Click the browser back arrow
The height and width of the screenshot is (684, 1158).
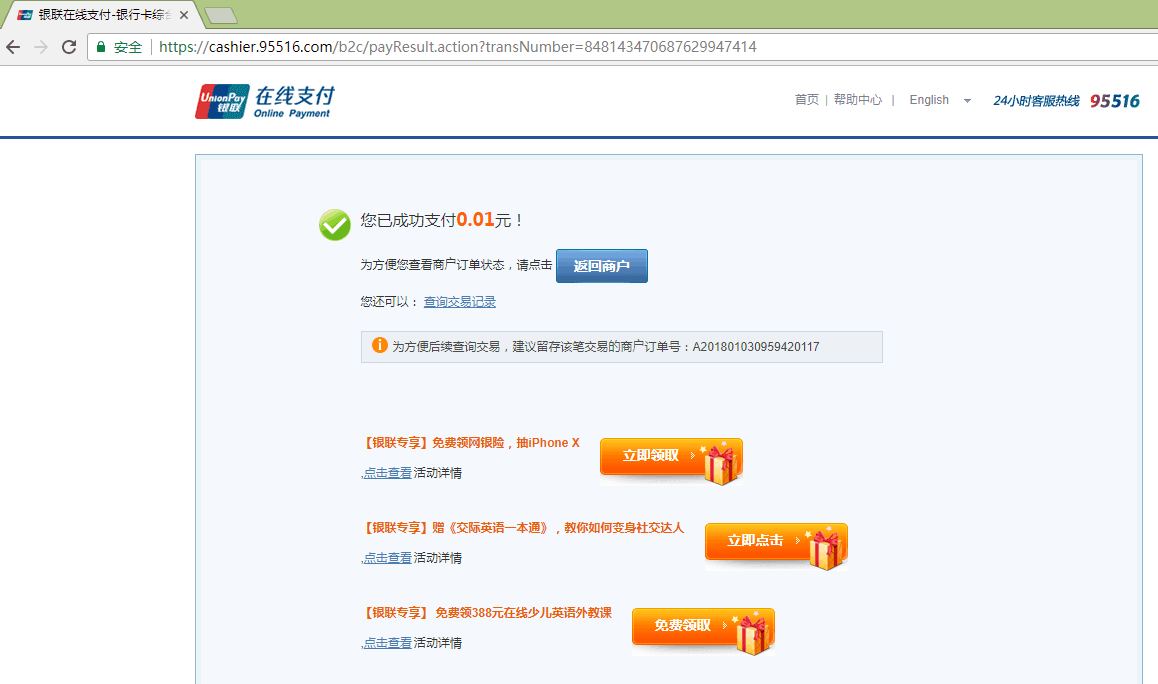(x=13, y=47)
